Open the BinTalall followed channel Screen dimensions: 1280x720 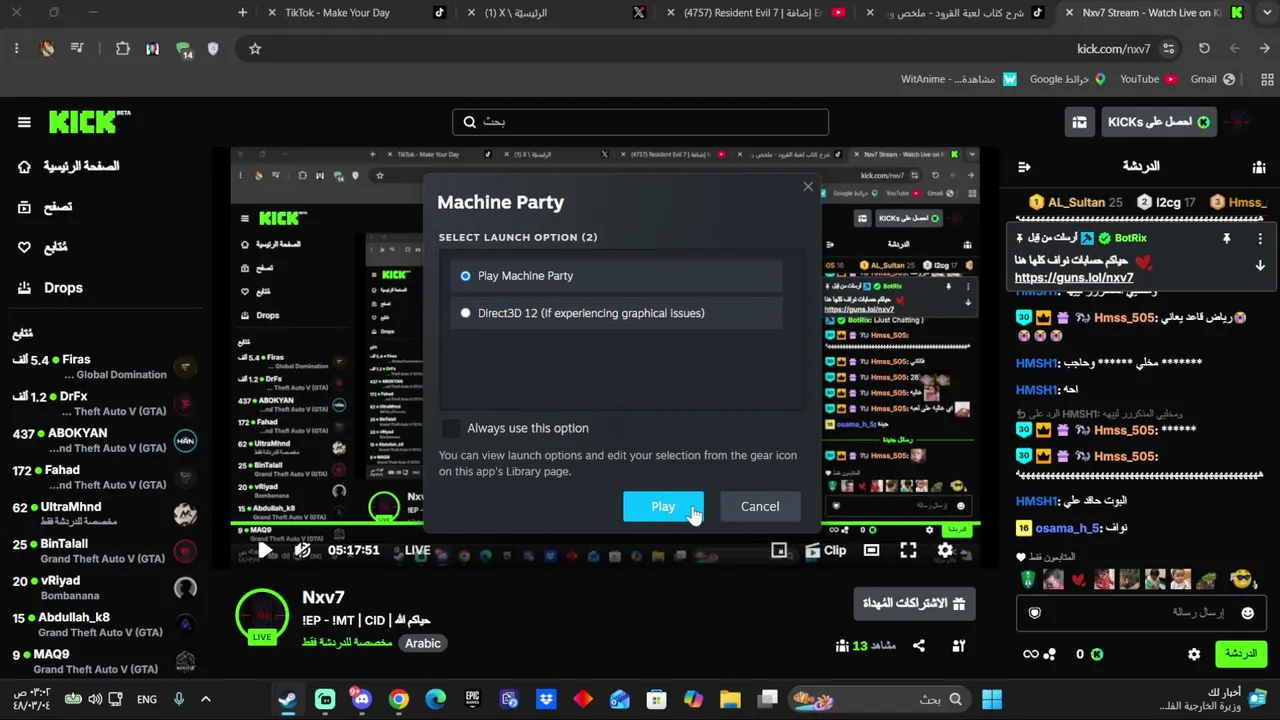coord(104,551)
